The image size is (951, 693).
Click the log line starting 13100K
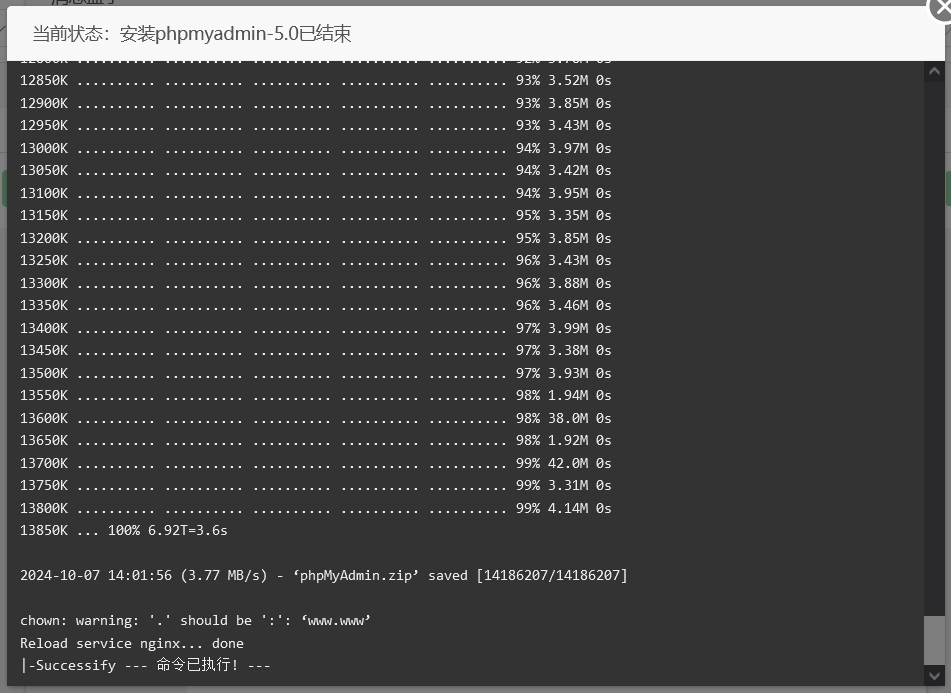pyautogui.click(x=315, y=193)
